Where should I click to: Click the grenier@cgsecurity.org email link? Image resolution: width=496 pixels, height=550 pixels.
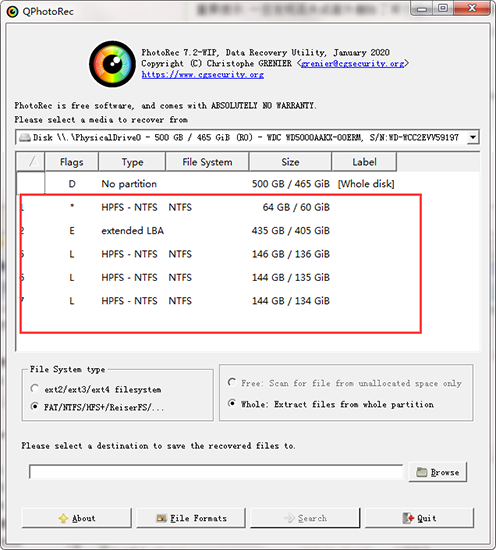(x=353, y=63)
